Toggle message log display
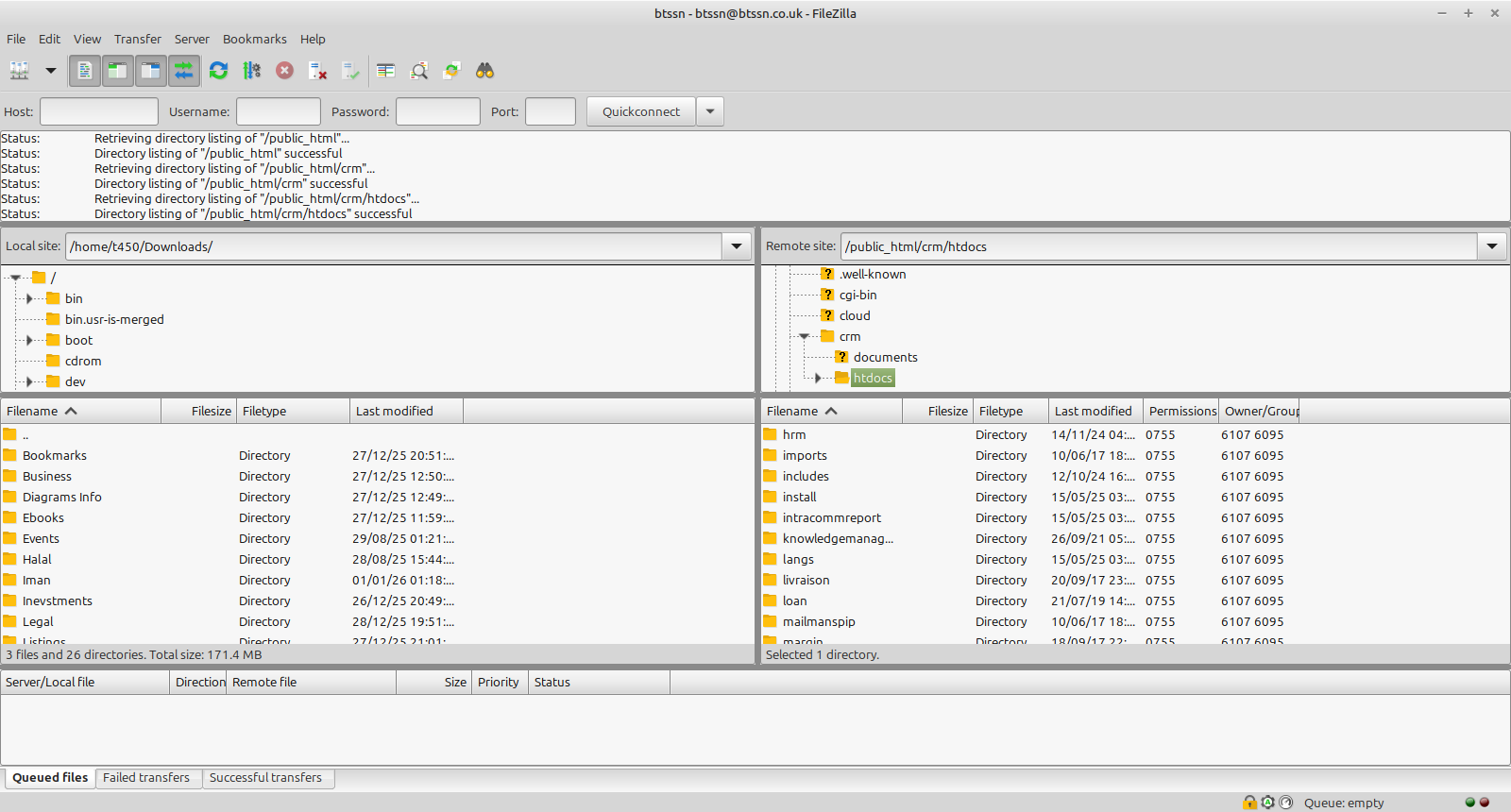The width and height of the screenshot is (1511, 812). click(84, 71)
